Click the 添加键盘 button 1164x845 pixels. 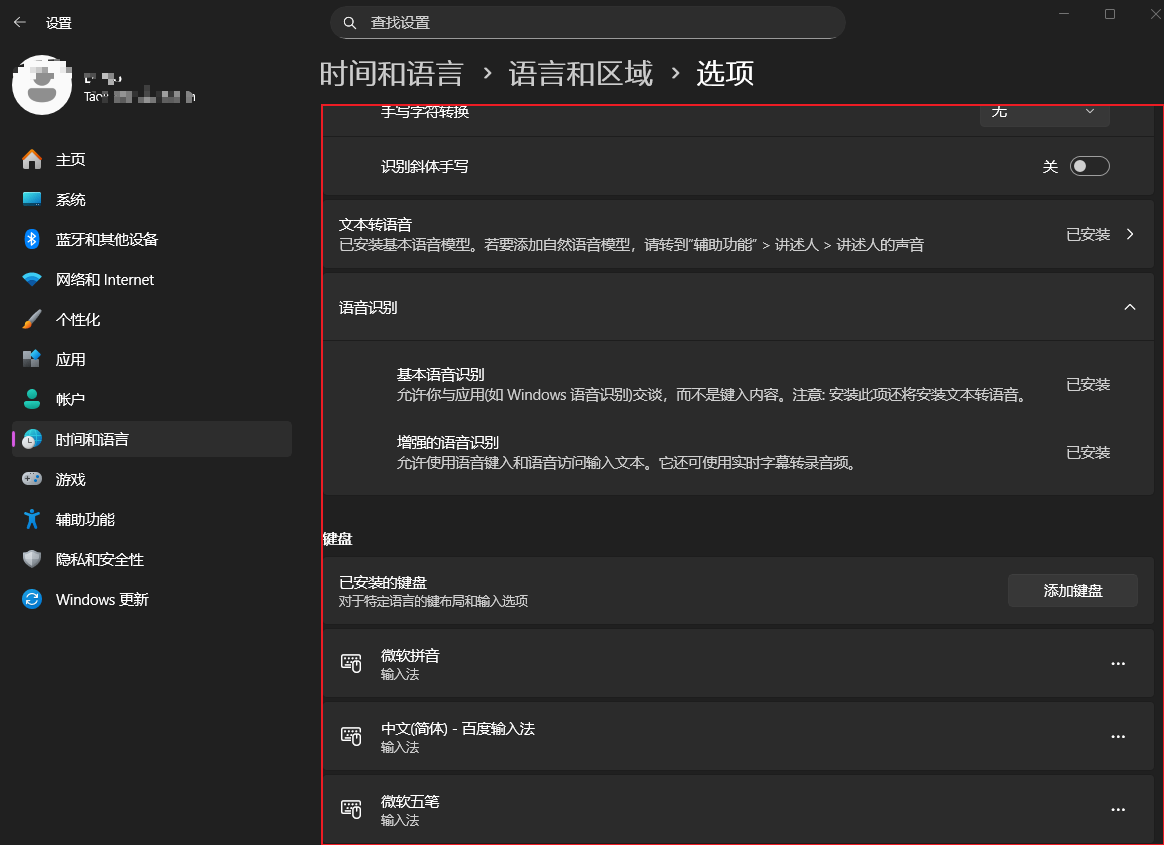point(1073,590)
